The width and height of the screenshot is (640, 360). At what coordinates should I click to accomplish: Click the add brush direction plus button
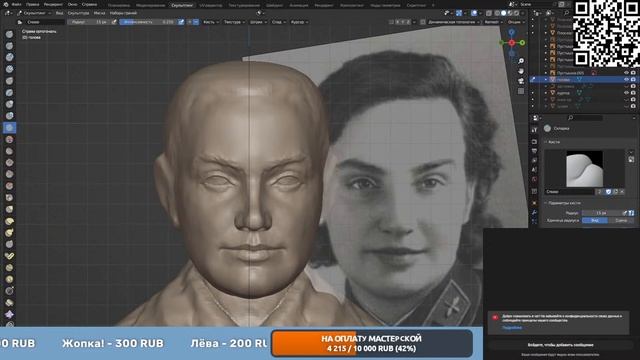[190, 22]
